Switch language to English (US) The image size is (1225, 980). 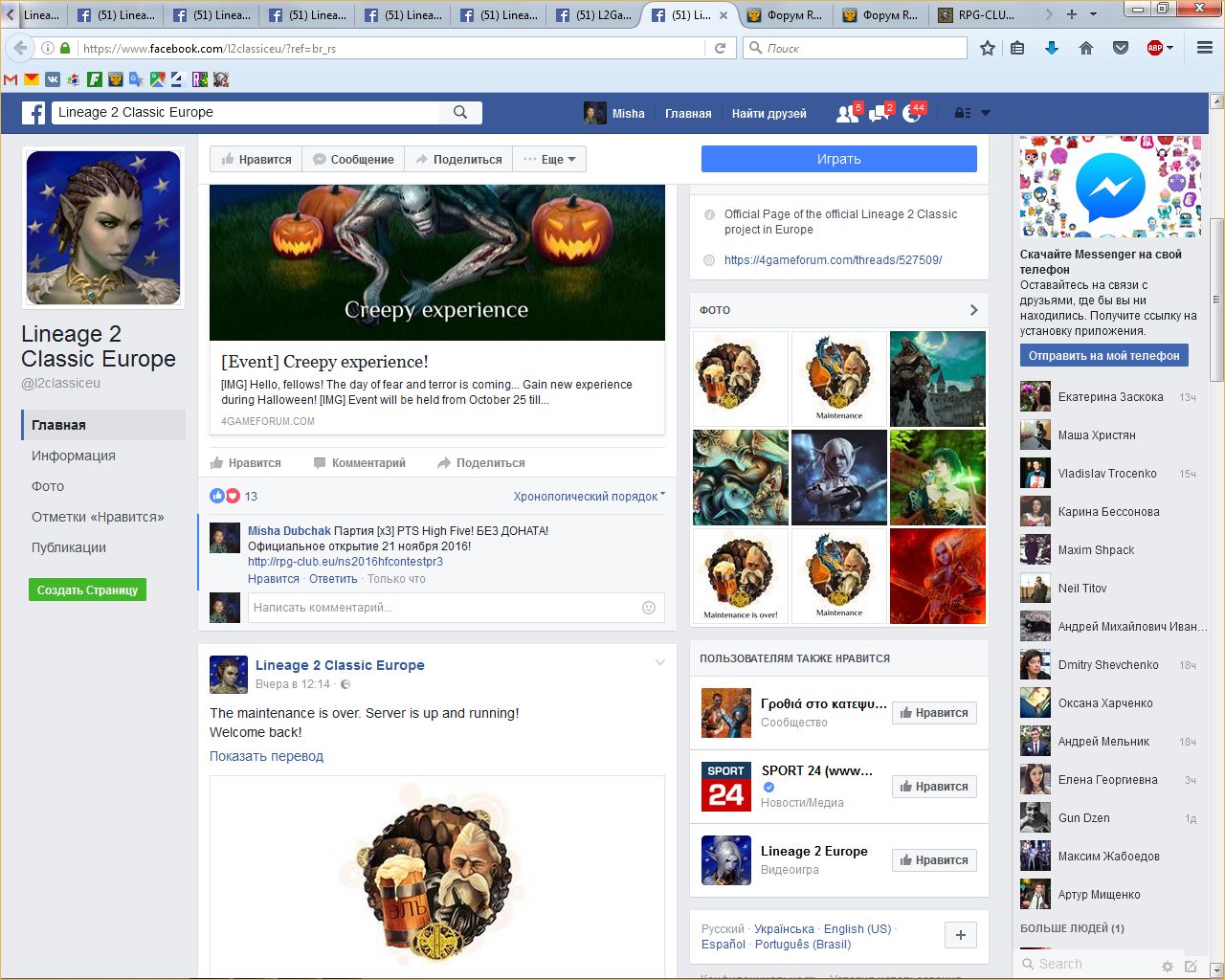coord(857,928)
